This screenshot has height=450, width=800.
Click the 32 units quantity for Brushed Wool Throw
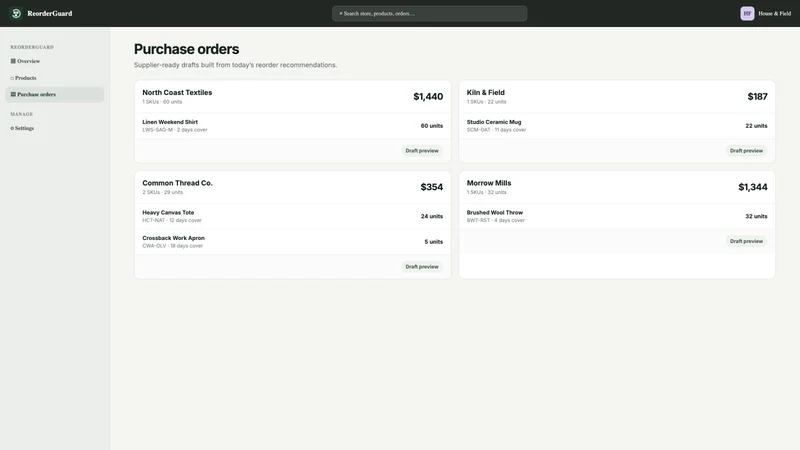point(756,216)
